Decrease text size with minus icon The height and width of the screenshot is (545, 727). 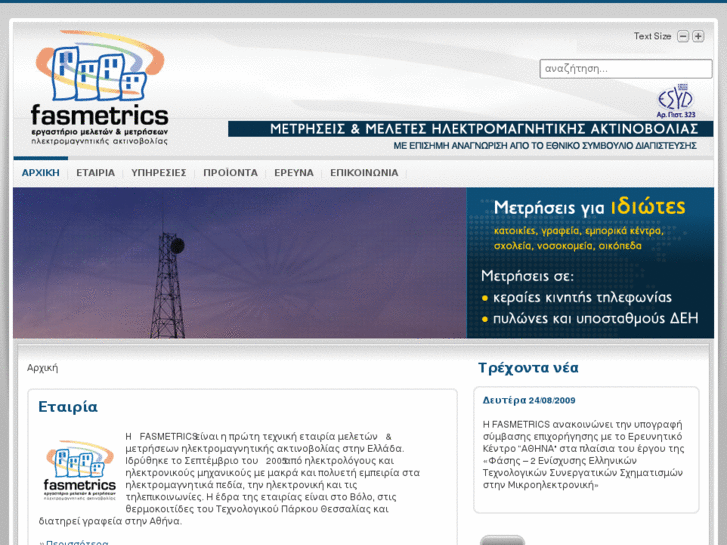coord(683,36)
